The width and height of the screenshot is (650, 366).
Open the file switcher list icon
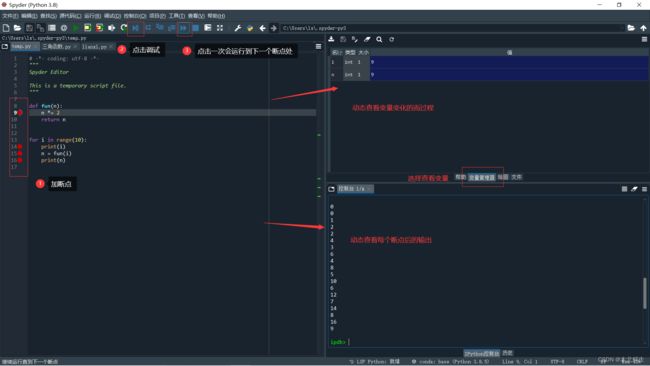52,28
